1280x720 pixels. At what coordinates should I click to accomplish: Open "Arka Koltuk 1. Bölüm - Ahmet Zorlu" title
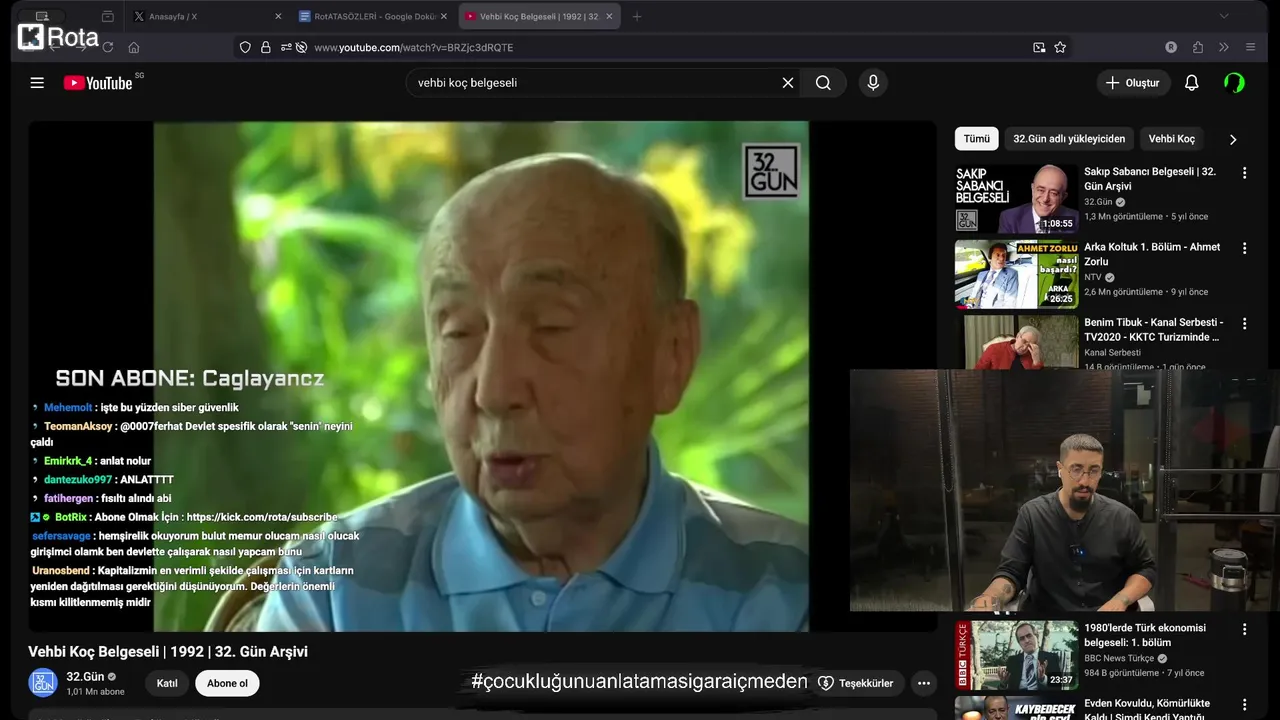coord(1152,254)
